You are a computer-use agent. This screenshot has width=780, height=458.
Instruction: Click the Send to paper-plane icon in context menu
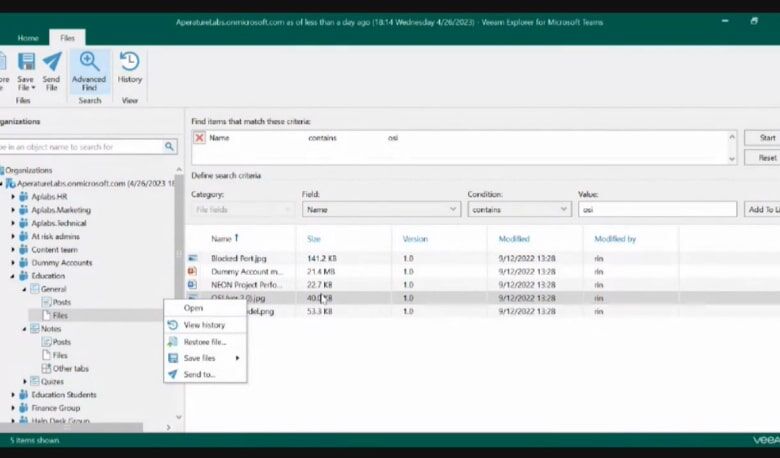pos(173,374)
